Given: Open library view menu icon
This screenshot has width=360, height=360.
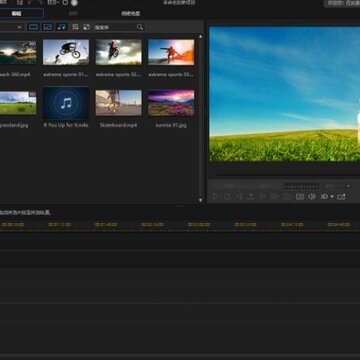Looking at the screenshot, I should click(75, 27).
